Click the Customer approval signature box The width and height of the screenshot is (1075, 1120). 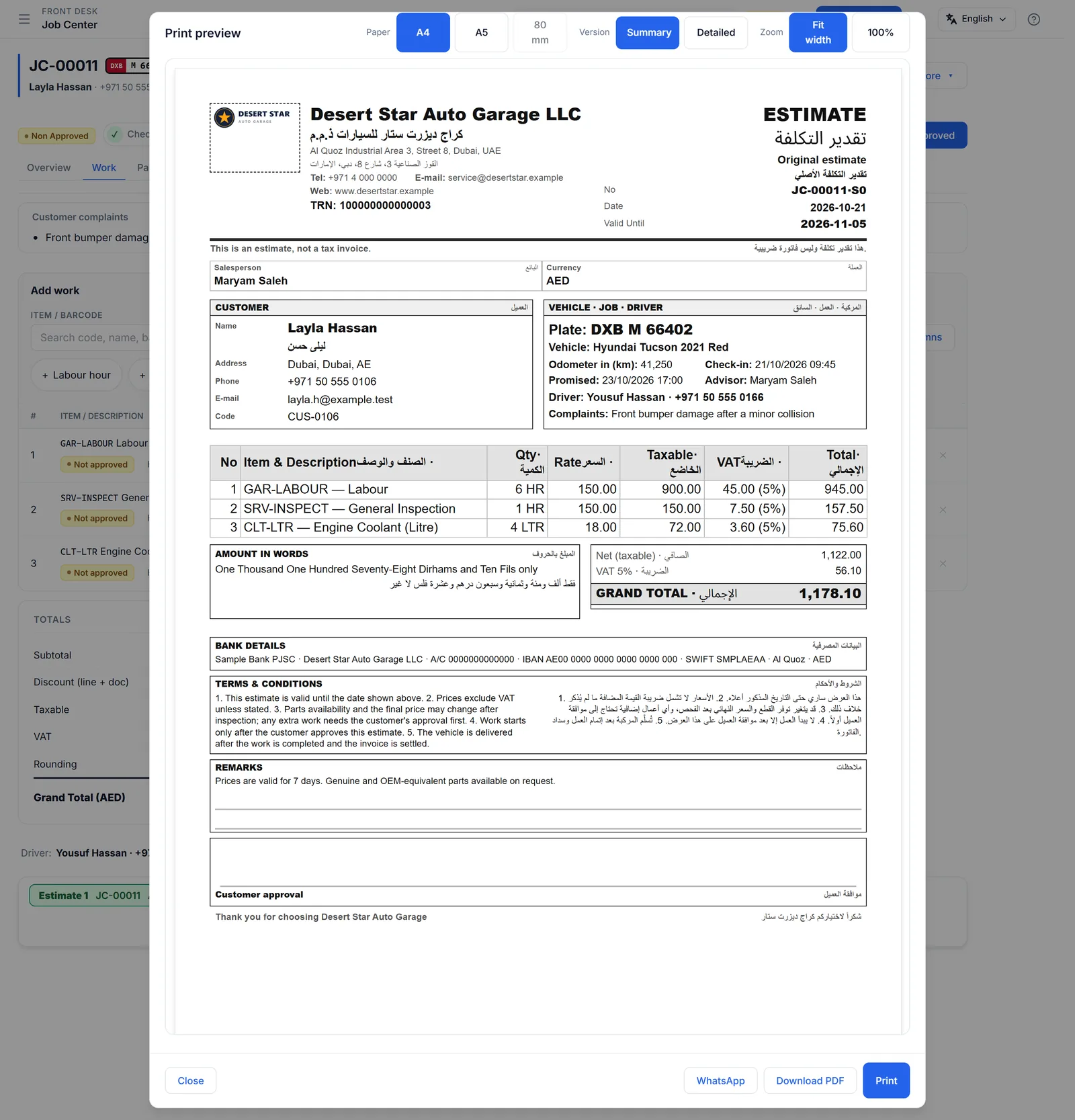pos(537,871)
